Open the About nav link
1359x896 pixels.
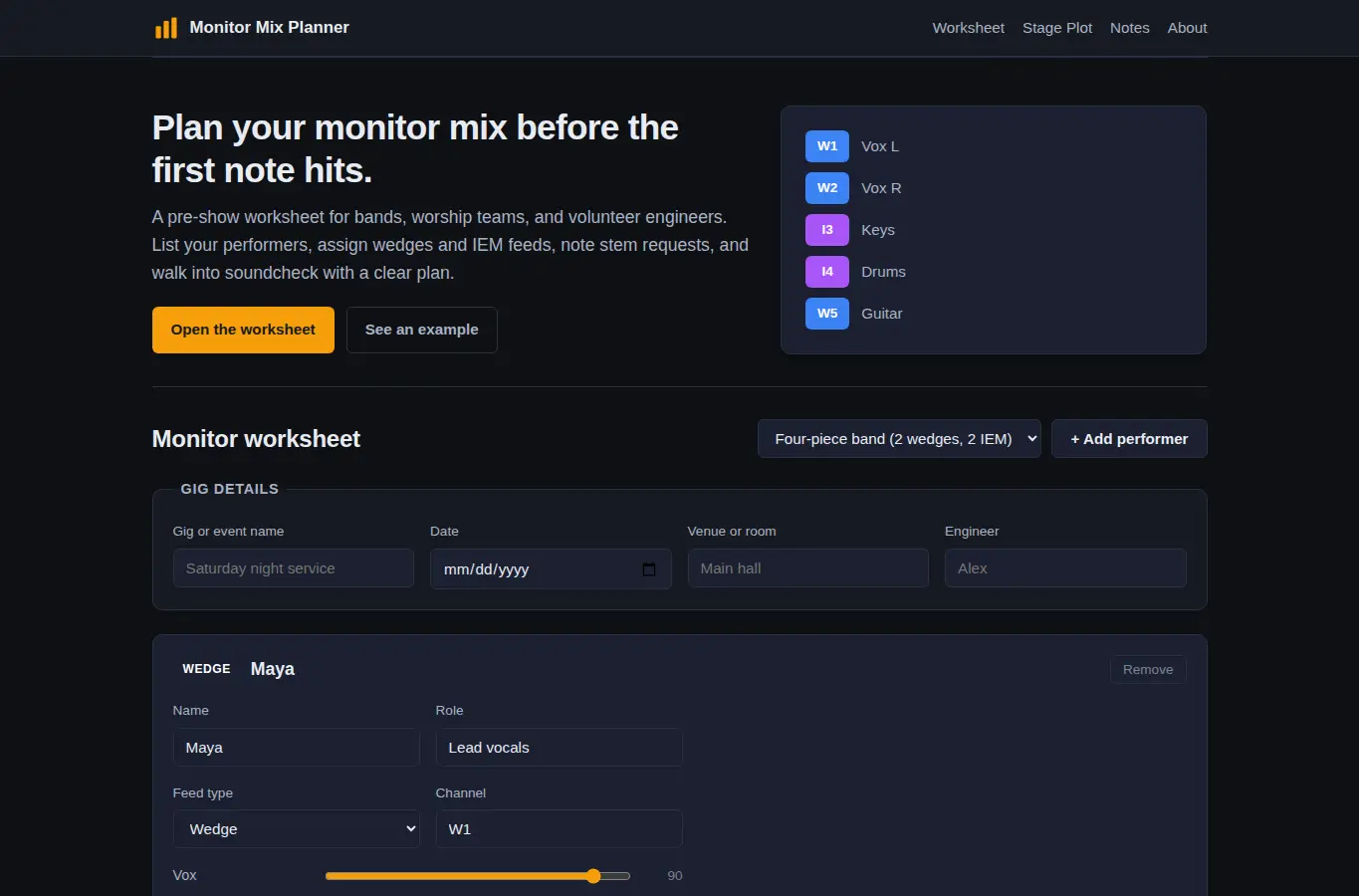point(1187,28)
